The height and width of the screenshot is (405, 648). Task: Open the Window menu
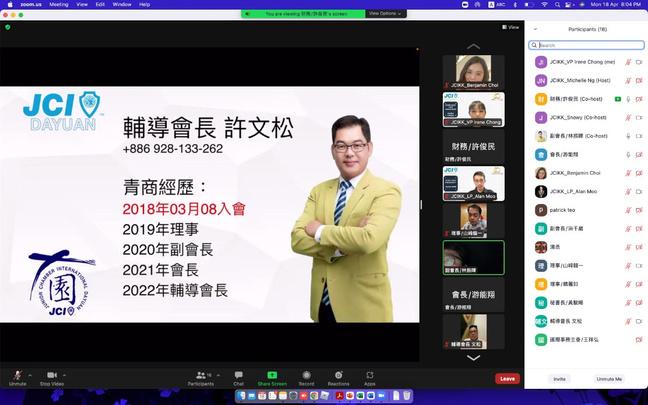122,5
